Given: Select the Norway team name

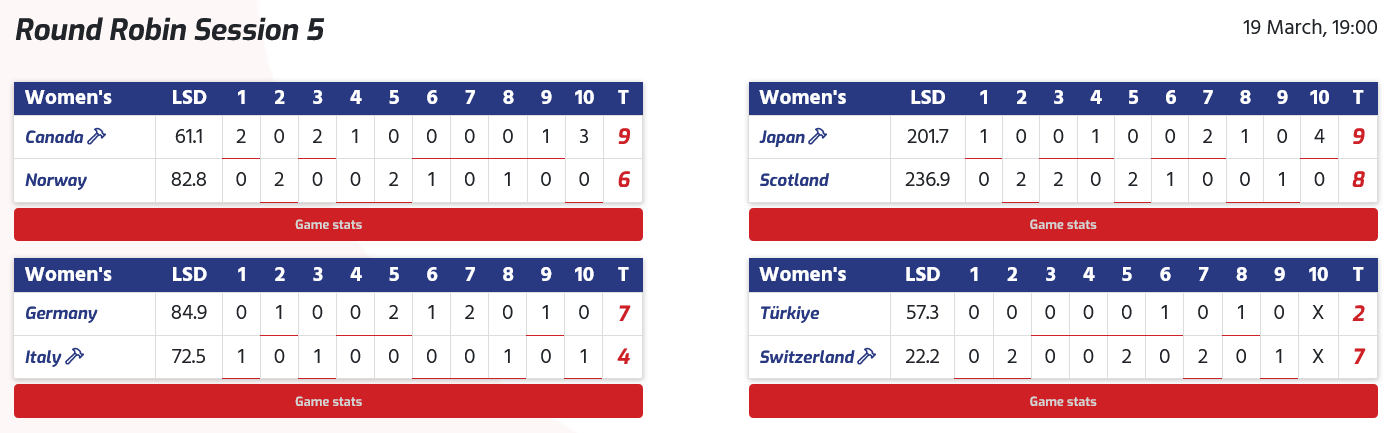Looking at the screenshot, I should click(56, 181).
